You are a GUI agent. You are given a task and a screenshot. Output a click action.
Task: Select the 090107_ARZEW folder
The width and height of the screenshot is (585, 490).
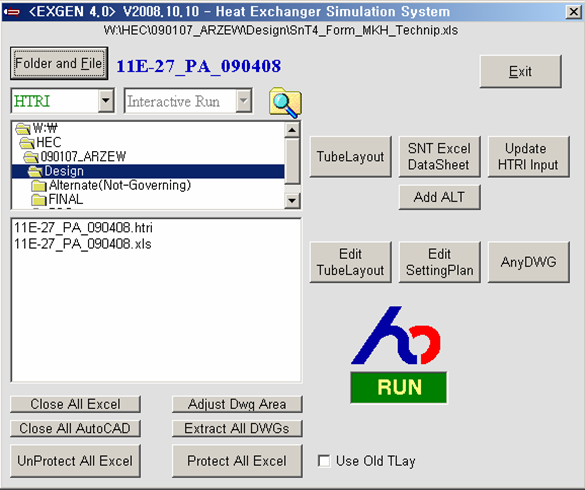(x=83, y=156)
